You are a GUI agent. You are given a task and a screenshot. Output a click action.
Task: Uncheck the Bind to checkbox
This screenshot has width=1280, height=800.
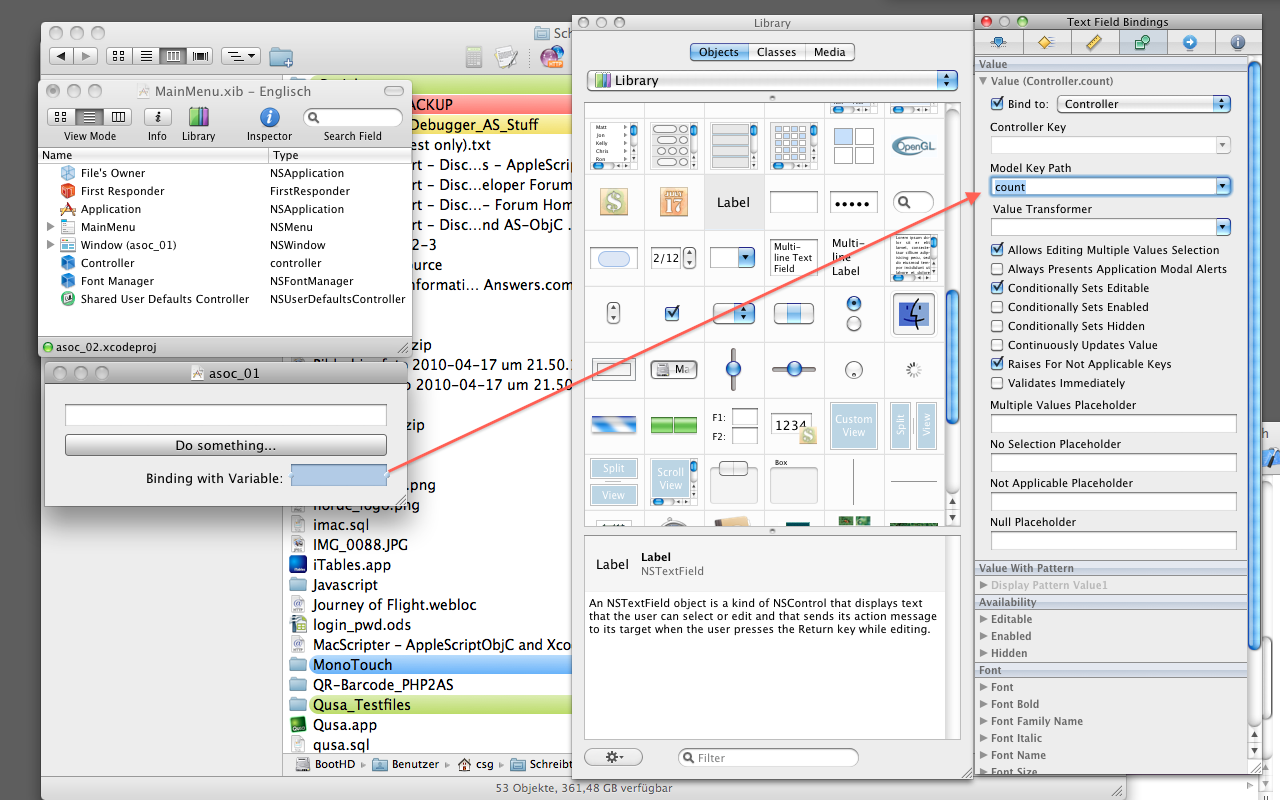(997, 104)
